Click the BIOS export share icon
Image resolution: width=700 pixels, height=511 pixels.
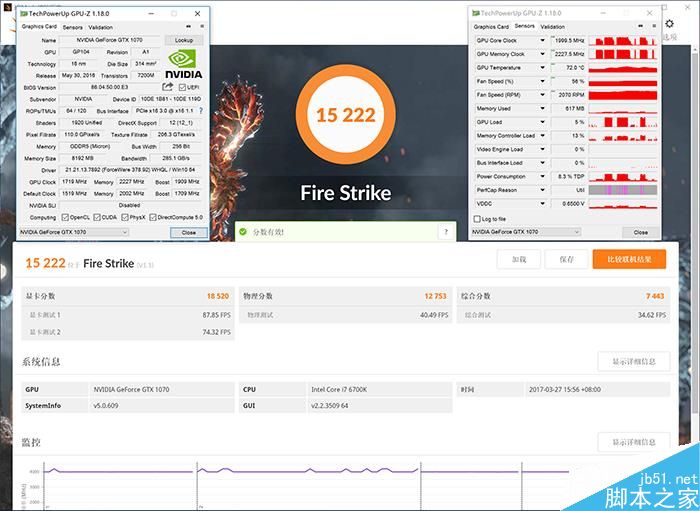pos(167,87)
